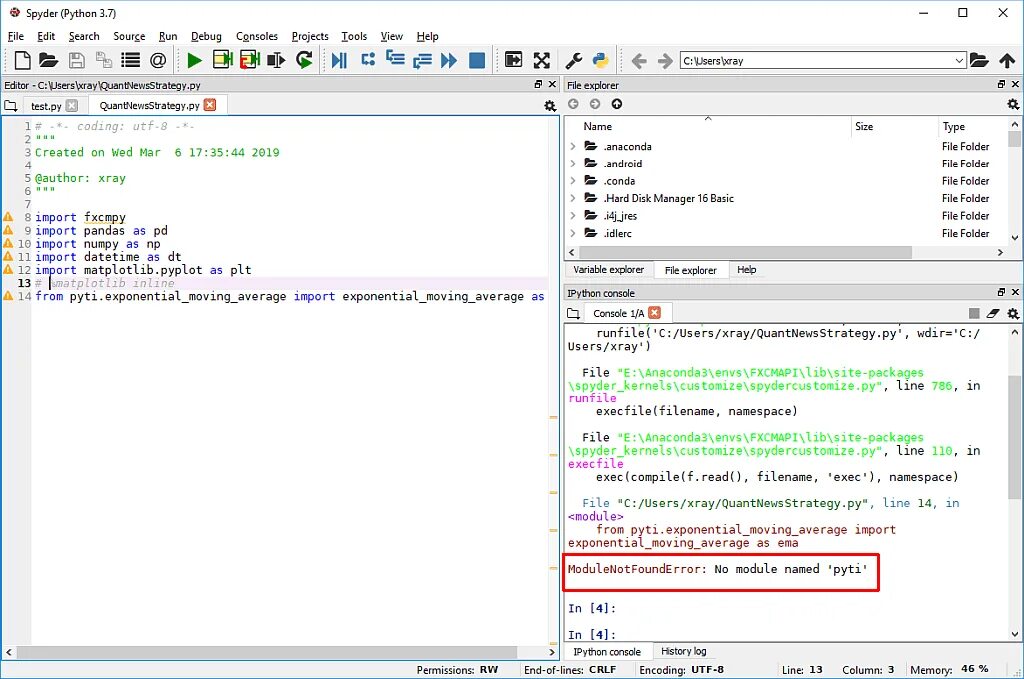The width and height of the screenshot is (1024, 679).
Task: Click IPython console vertical scrollbar
Action: 1014,437
